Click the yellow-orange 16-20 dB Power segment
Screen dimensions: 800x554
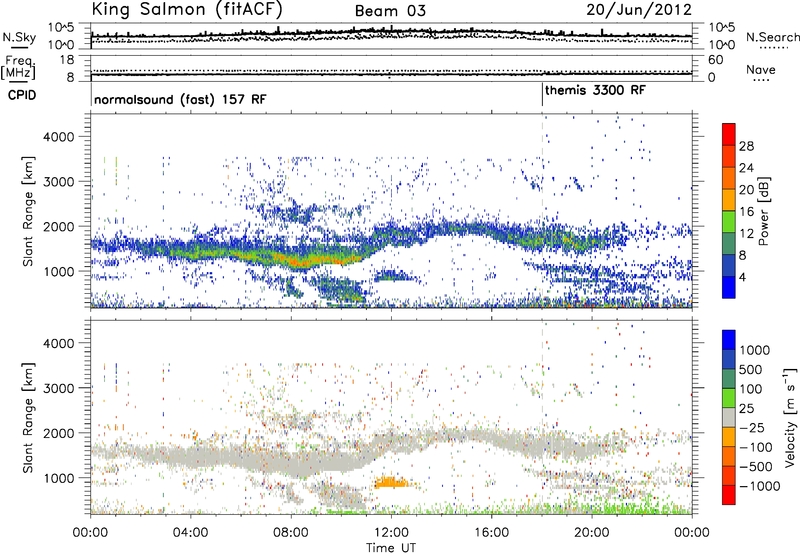coord(729,199)
